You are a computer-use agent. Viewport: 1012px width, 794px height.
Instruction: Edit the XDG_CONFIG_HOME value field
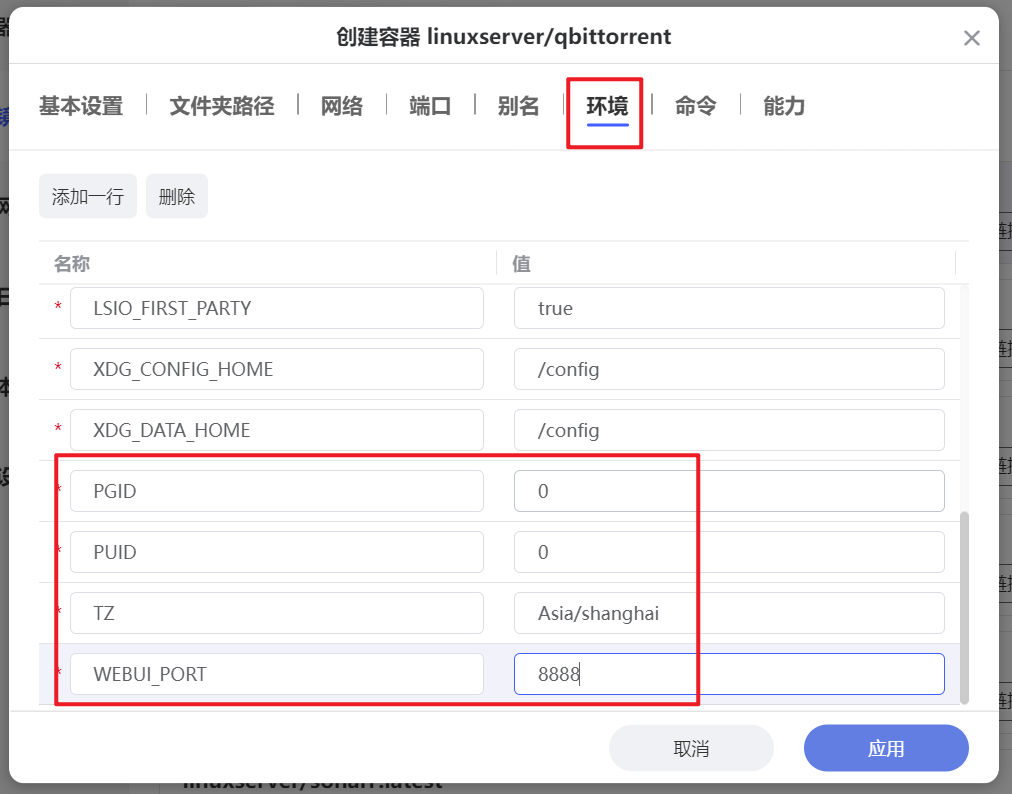tap(729, 369)
